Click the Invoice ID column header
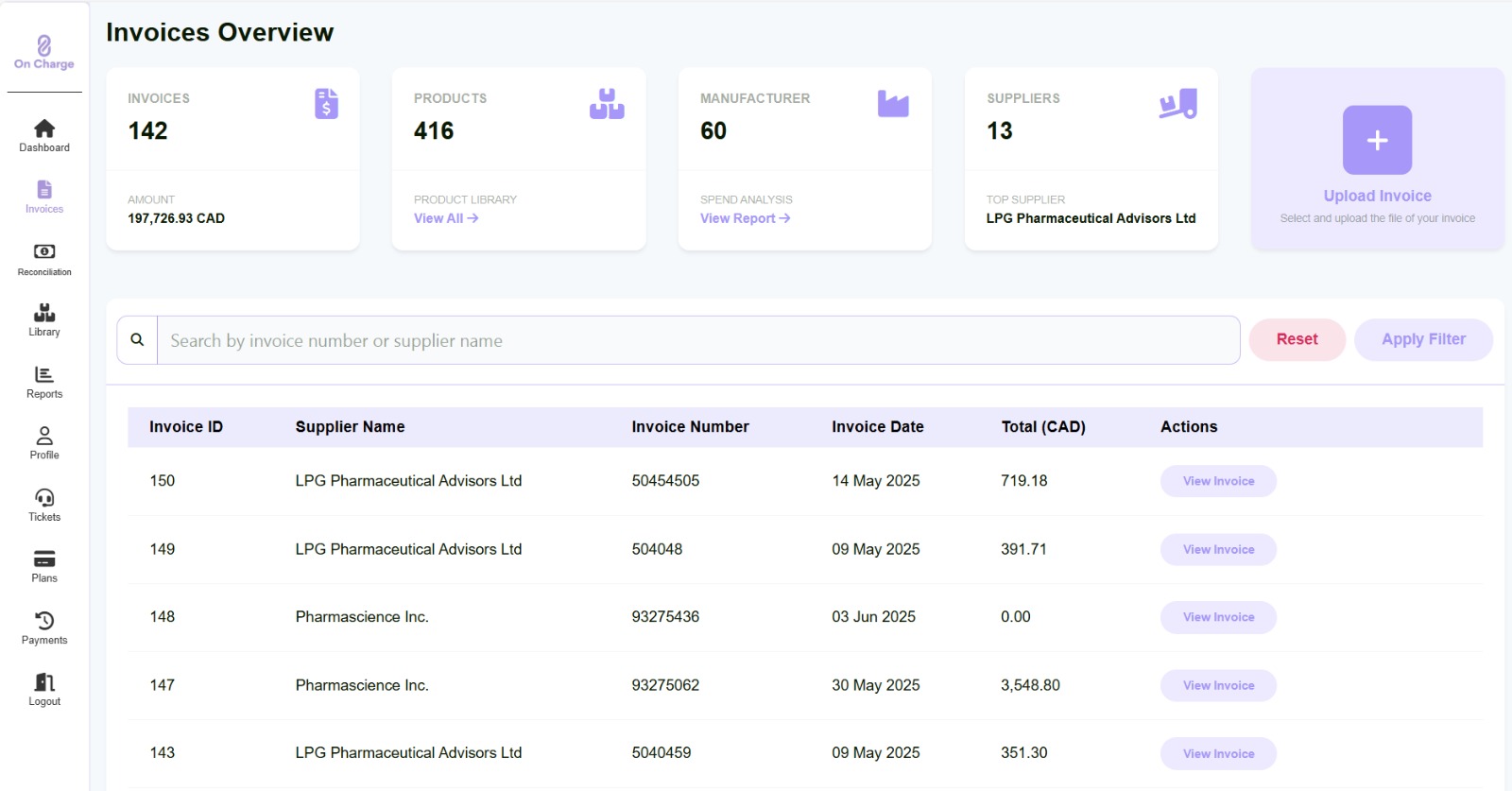 (186, 427)
